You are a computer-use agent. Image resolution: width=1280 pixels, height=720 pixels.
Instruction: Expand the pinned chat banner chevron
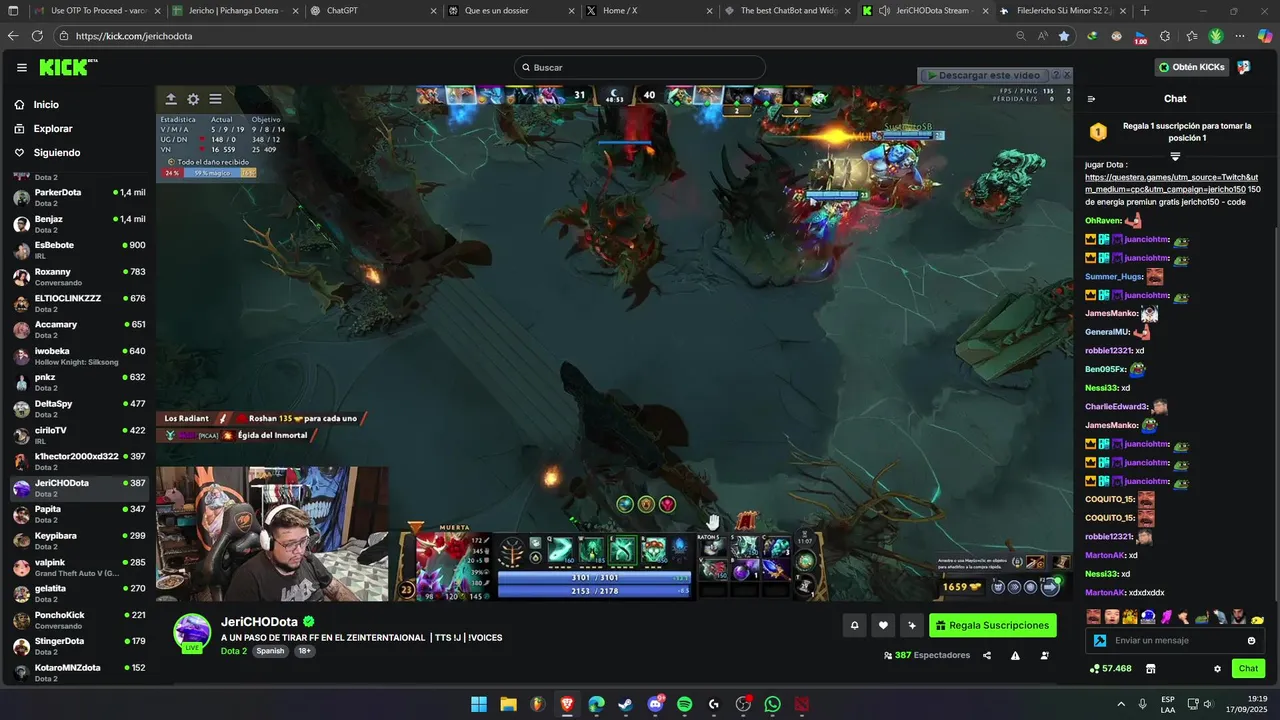click(x=1175, y=156)
